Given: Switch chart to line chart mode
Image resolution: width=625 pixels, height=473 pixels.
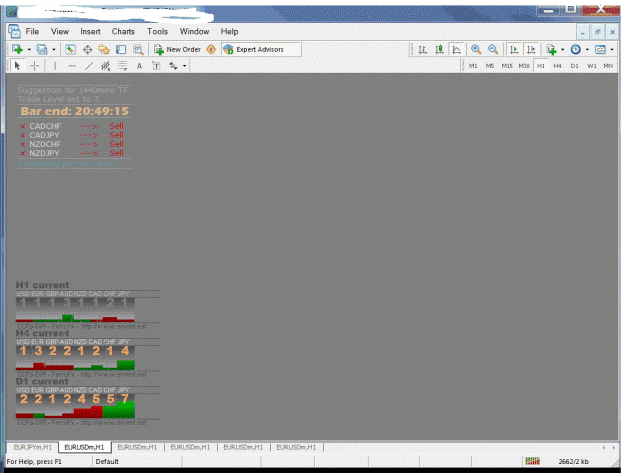Looking at the screenshot, I should (x=456, y=49).
